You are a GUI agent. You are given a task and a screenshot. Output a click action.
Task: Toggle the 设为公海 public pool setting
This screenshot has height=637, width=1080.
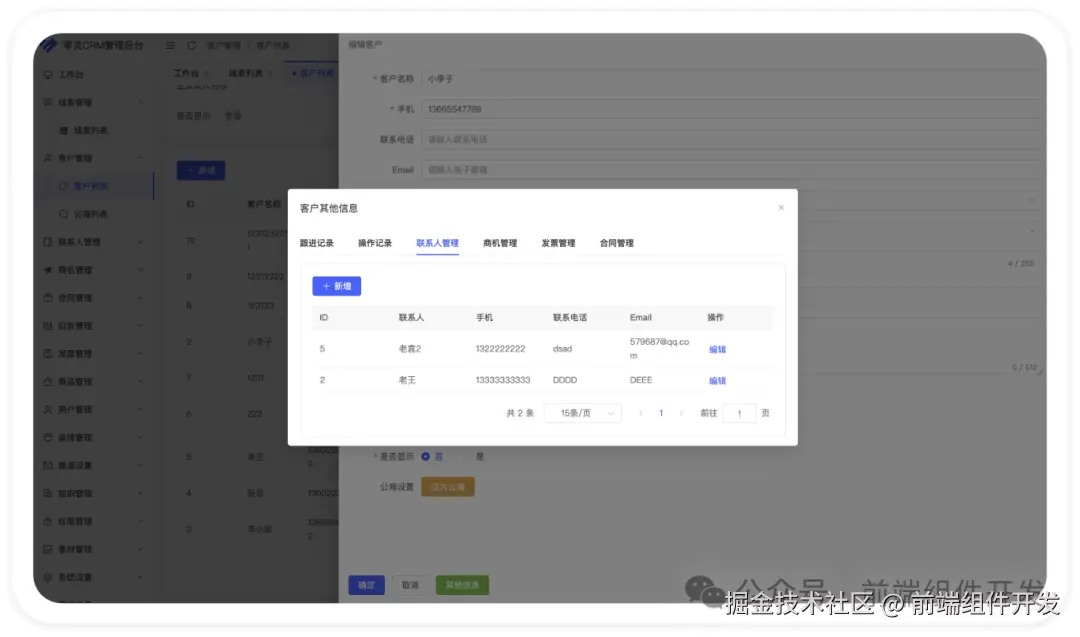click(x=448, y=487)
